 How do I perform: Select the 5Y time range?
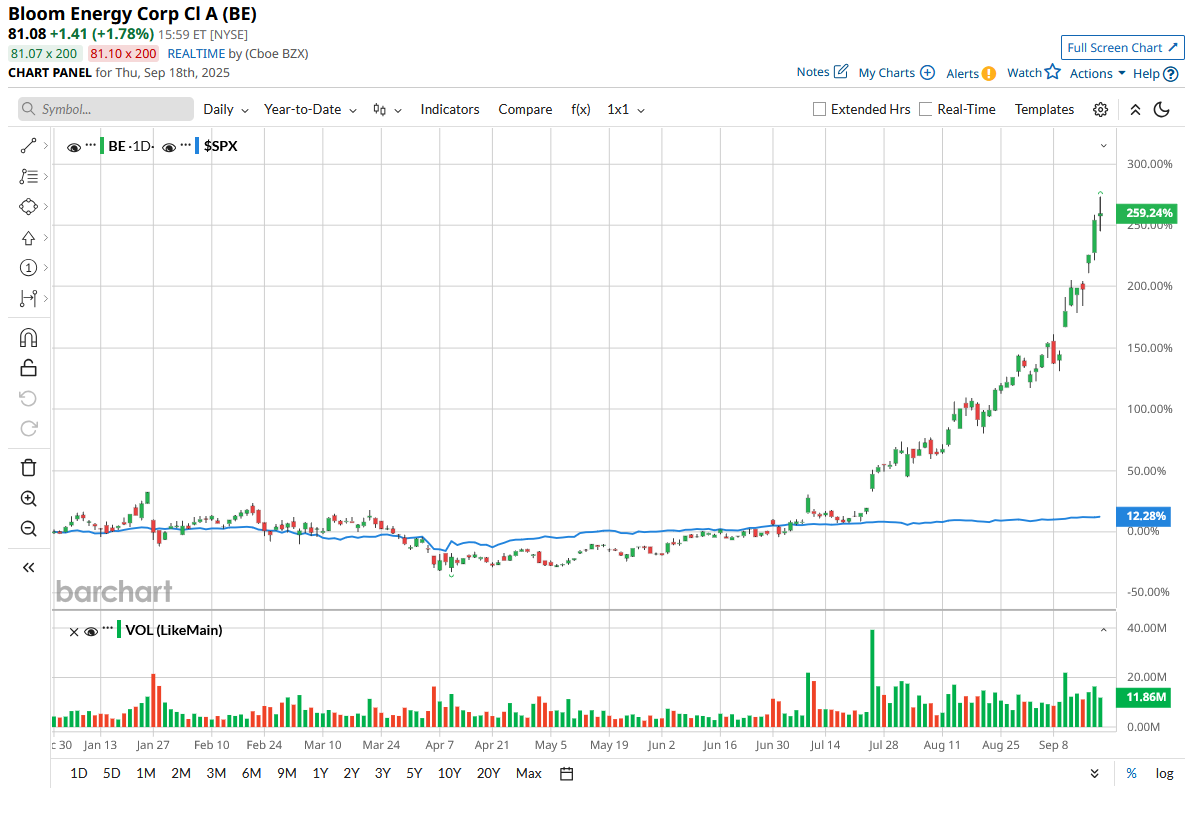414,774
